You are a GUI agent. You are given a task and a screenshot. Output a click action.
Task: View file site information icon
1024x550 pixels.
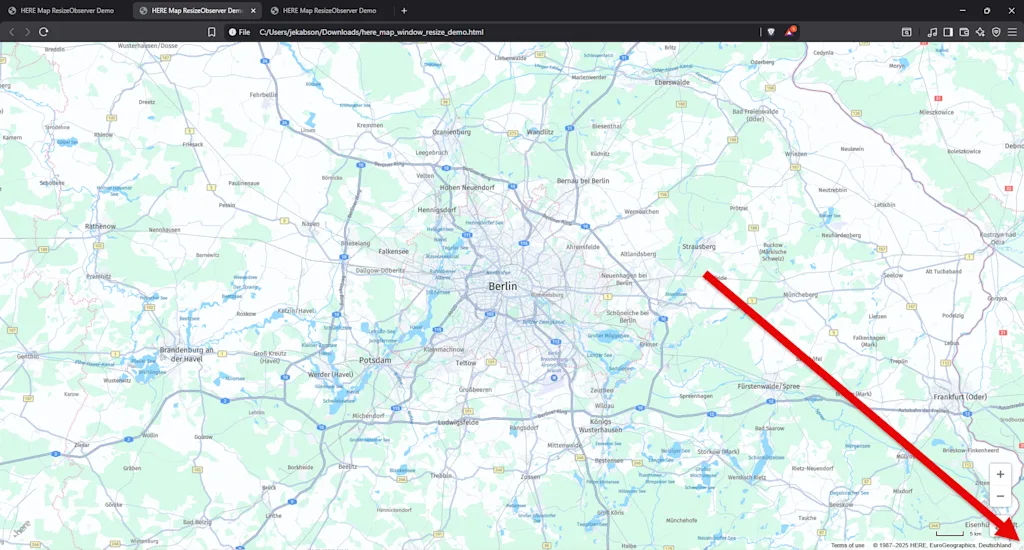[x=232, y=32]
